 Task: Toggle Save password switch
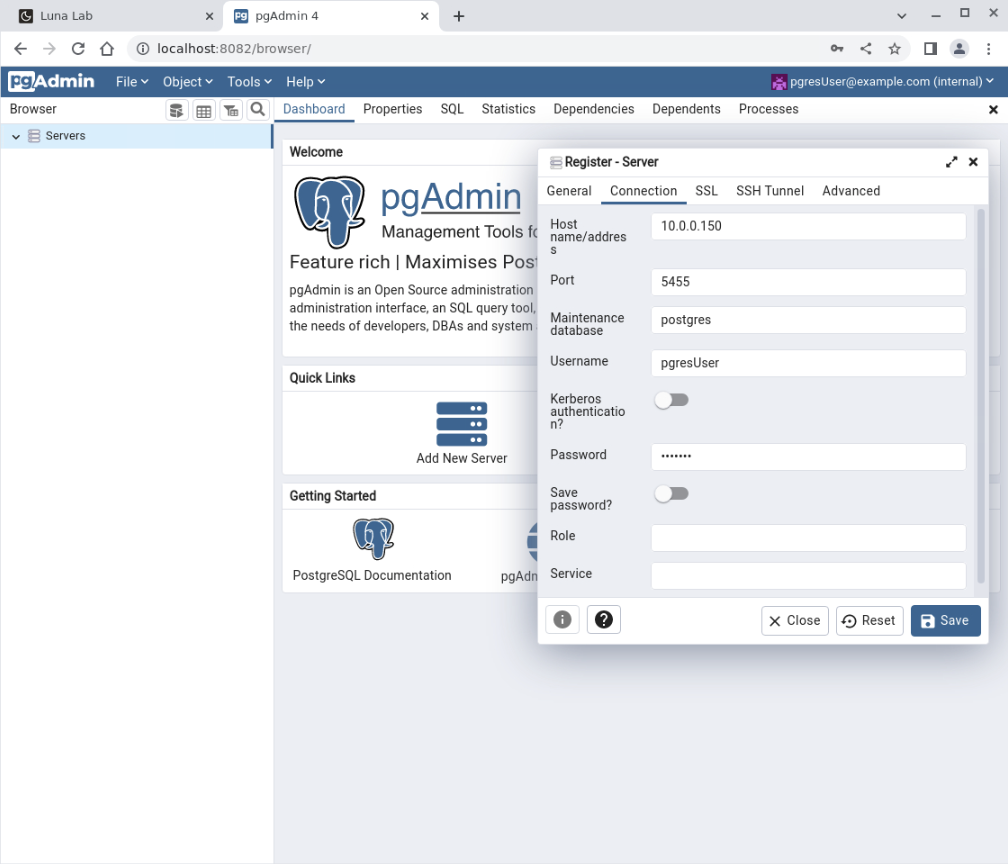671,494
